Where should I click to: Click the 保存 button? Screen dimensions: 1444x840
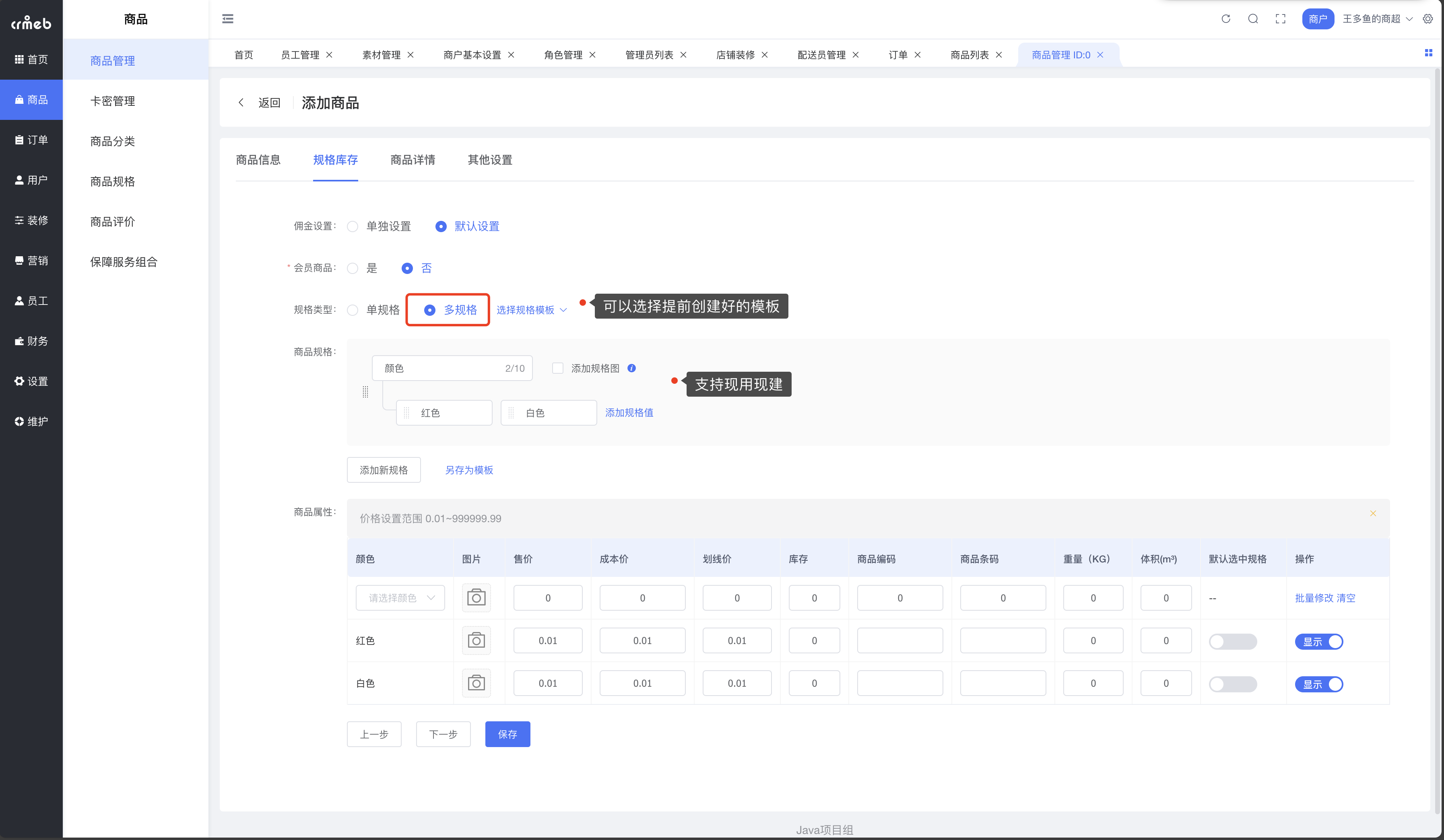(507, 734)
